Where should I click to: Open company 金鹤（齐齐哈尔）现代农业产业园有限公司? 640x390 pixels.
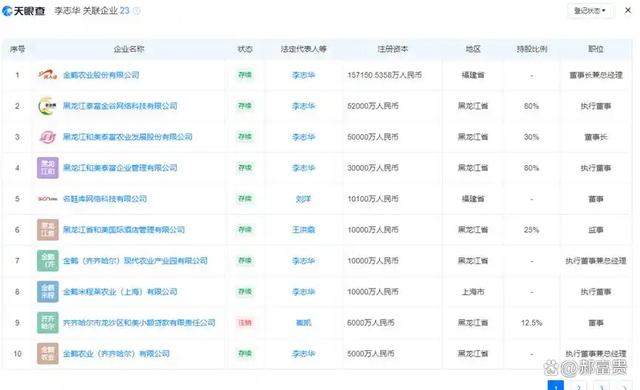135,261
